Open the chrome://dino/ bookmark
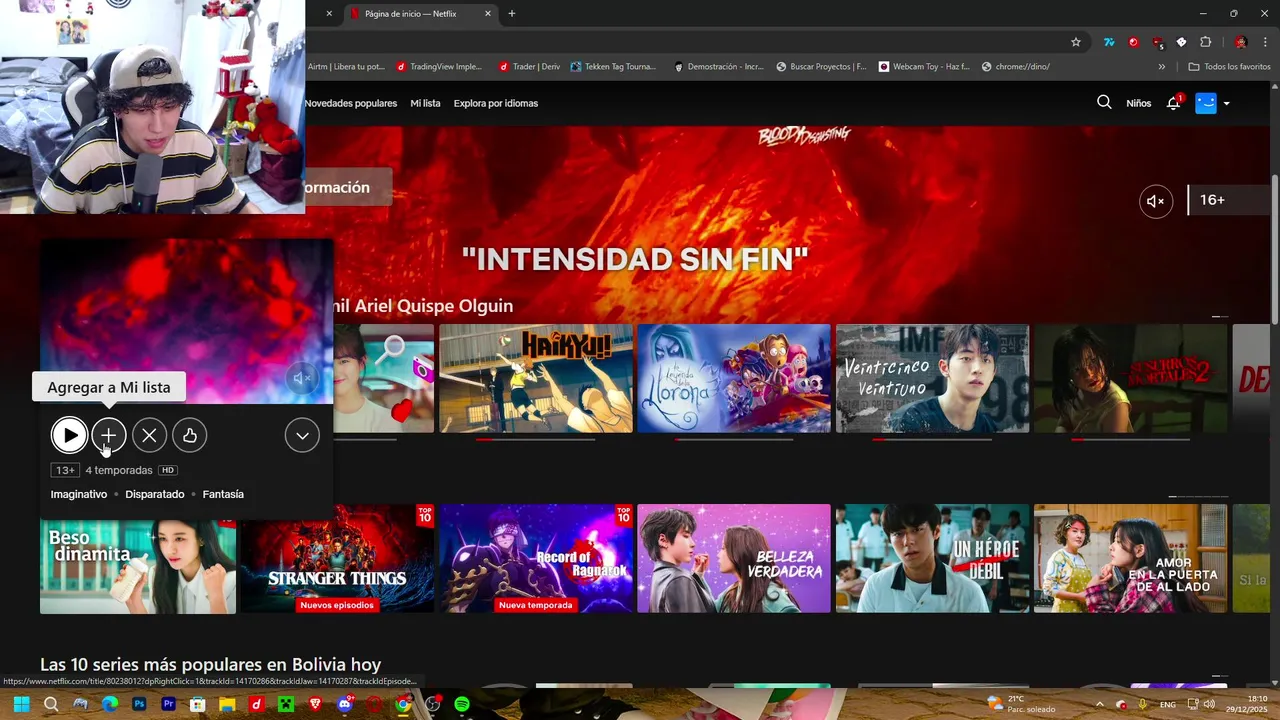The image size is (1280, 720). (1015, 67)
